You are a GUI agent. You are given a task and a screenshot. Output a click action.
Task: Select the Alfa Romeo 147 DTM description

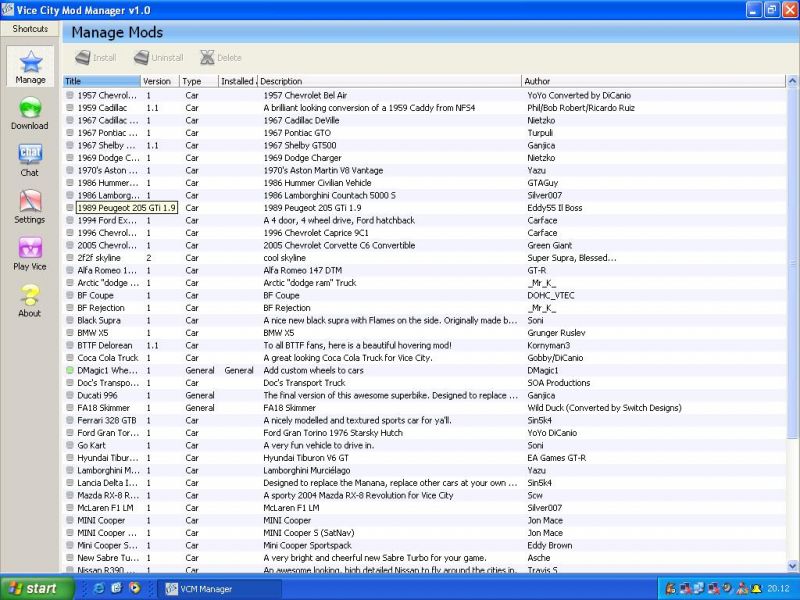point(303,270)
